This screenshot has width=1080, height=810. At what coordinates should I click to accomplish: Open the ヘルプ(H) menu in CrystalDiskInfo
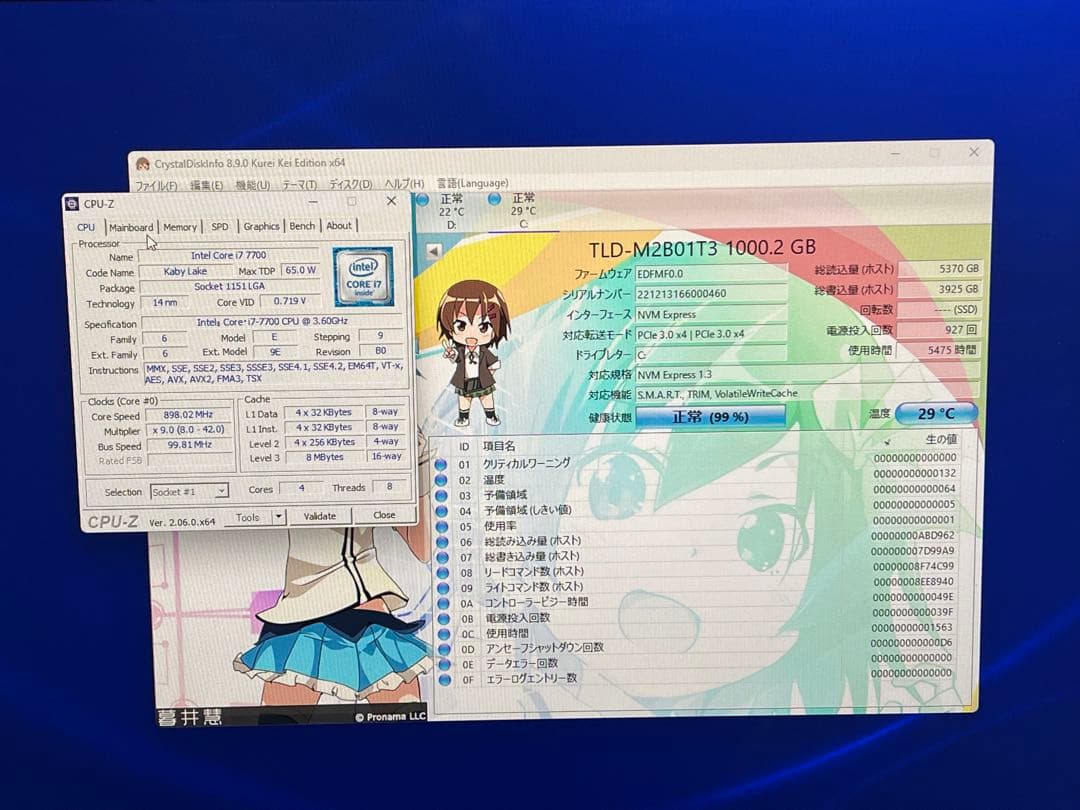pyautogui.click(x=404, y=183)
